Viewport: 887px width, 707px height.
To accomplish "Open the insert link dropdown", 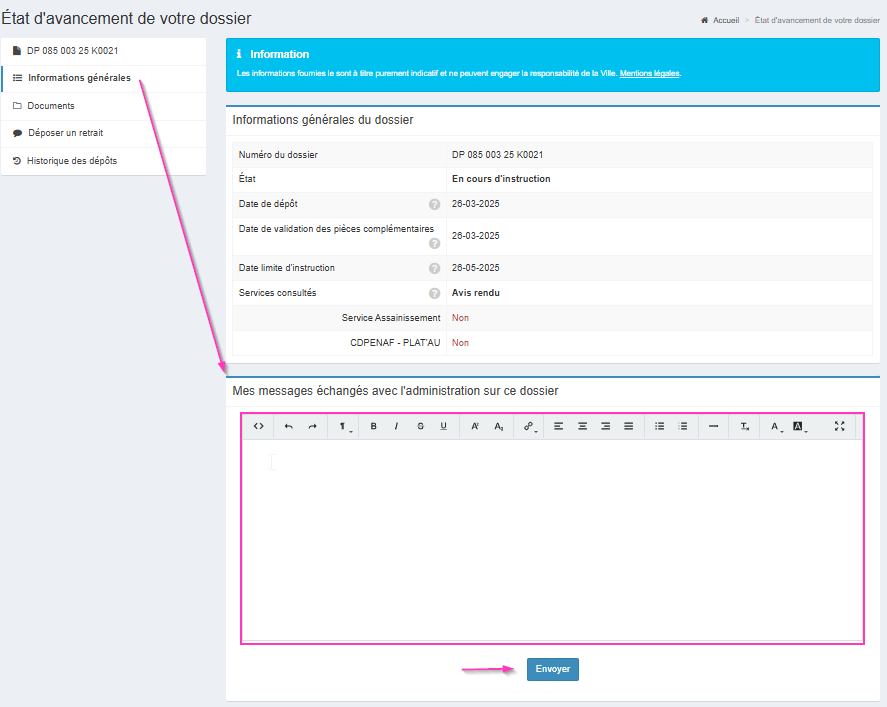I will [x=529, y=426].
